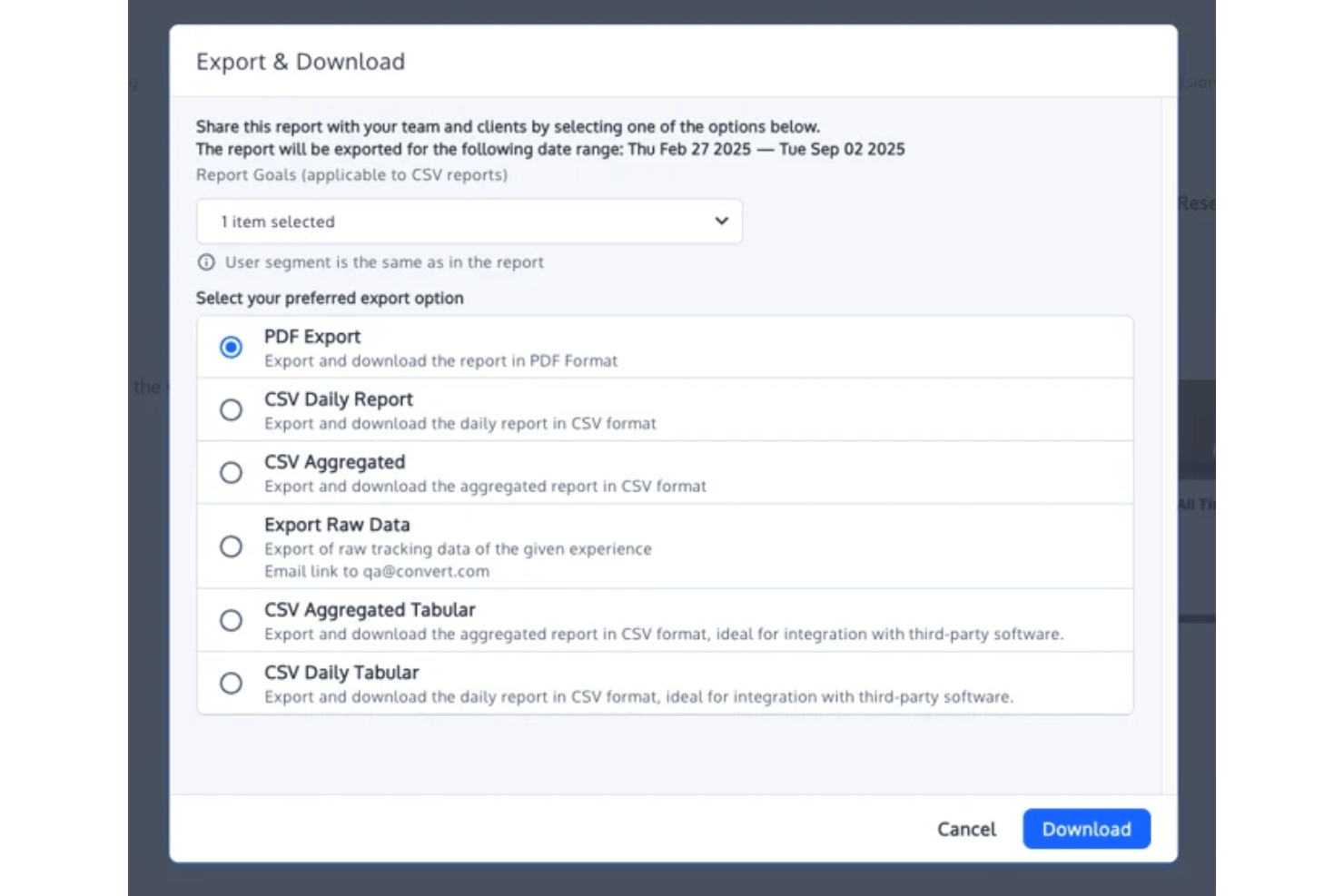1344x896 pixels.
Task: Click the 'PDF Export' option title
Action: tap(312, 337)
